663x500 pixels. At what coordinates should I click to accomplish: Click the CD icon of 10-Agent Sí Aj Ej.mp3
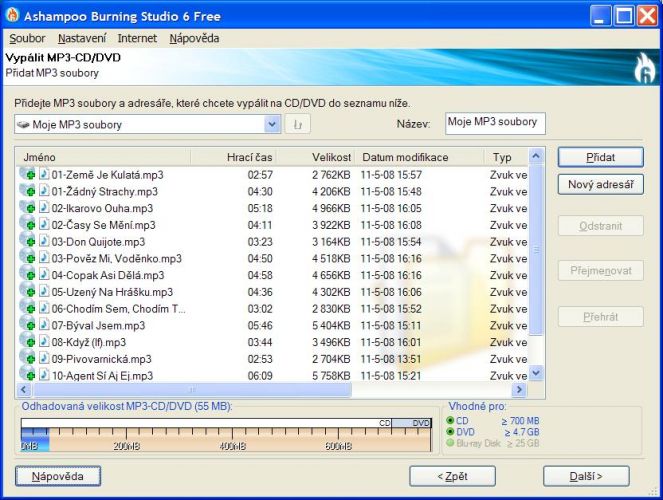point(27,374)
